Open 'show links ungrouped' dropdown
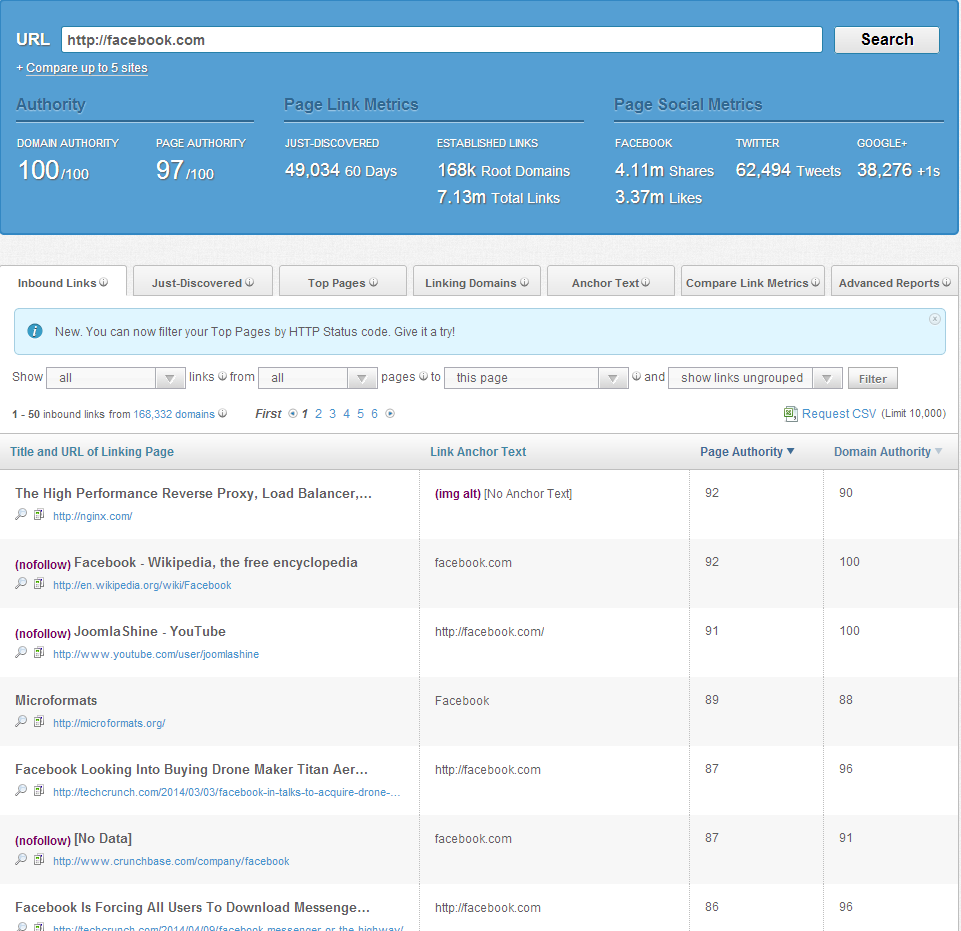The width and height of the screenshot is (961, 931). click(x=755, y=378)
